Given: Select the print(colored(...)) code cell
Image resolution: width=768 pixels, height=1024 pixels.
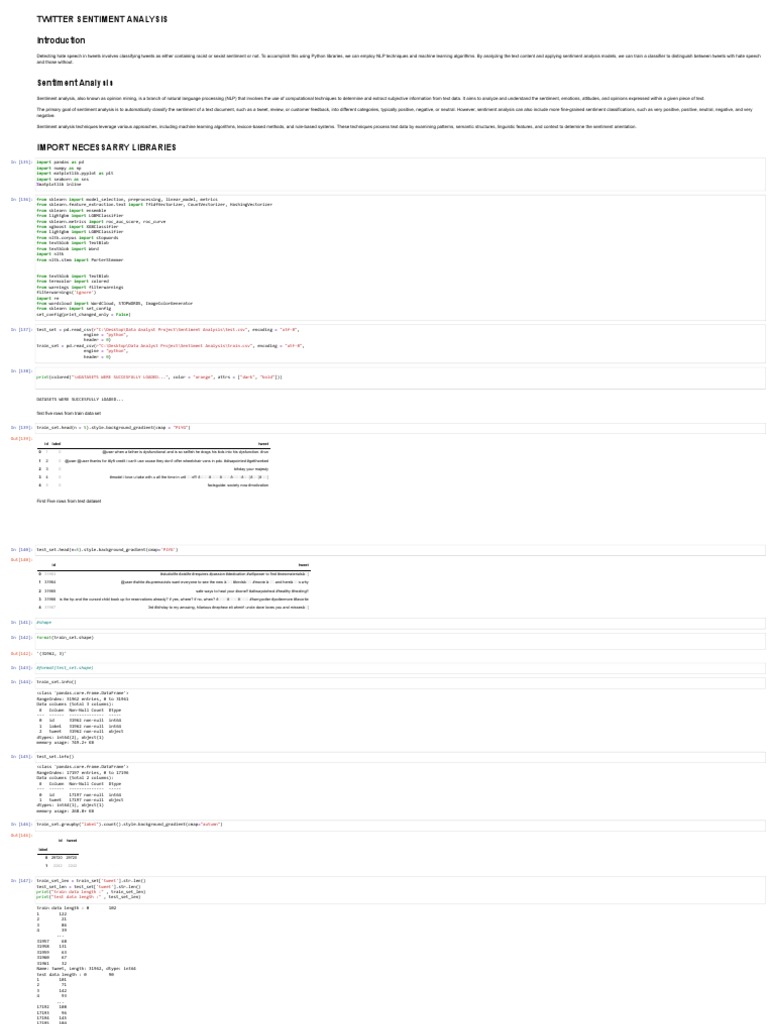Looking at the screenshot, I should pos(400,377).
